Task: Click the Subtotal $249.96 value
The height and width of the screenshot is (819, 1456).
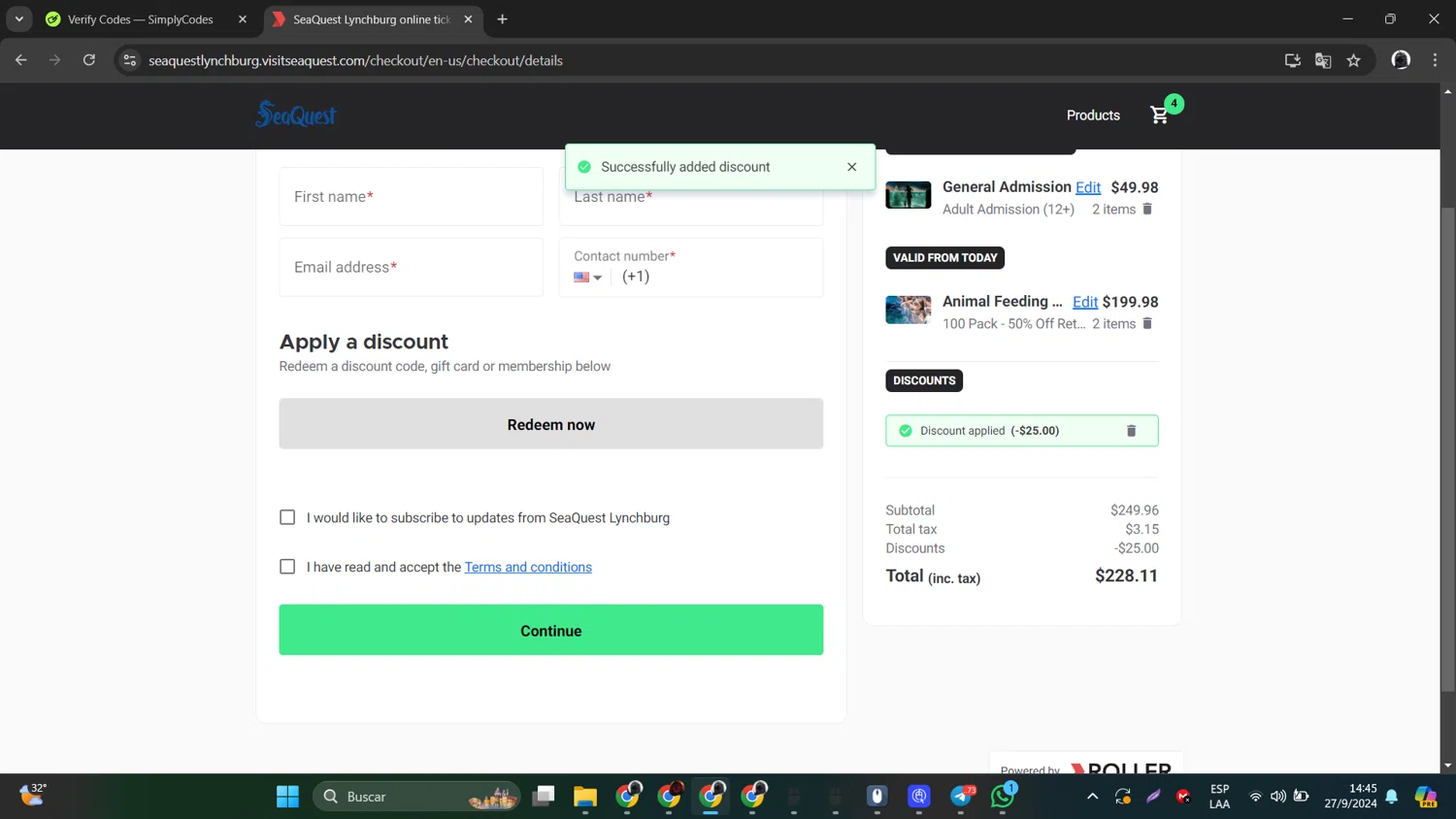Action: [1135, 510]
